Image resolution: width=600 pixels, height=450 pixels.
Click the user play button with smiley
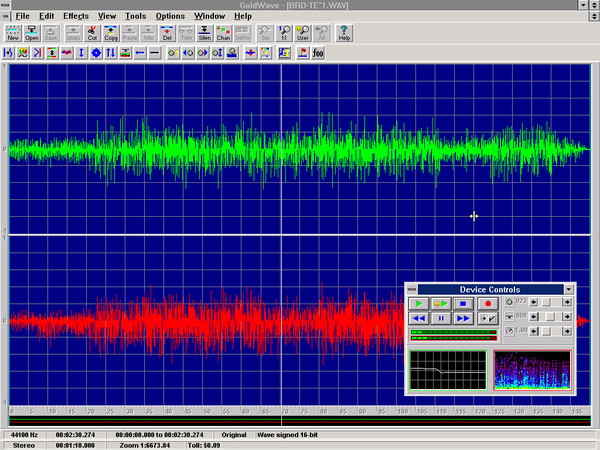441,303
